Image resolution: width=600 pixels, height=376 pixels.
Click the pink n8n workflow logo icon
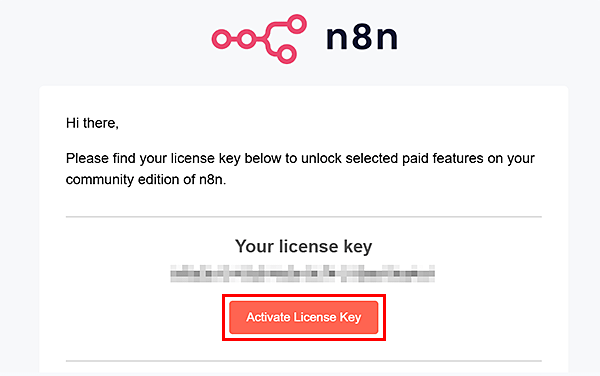click(x=259, y=39)
